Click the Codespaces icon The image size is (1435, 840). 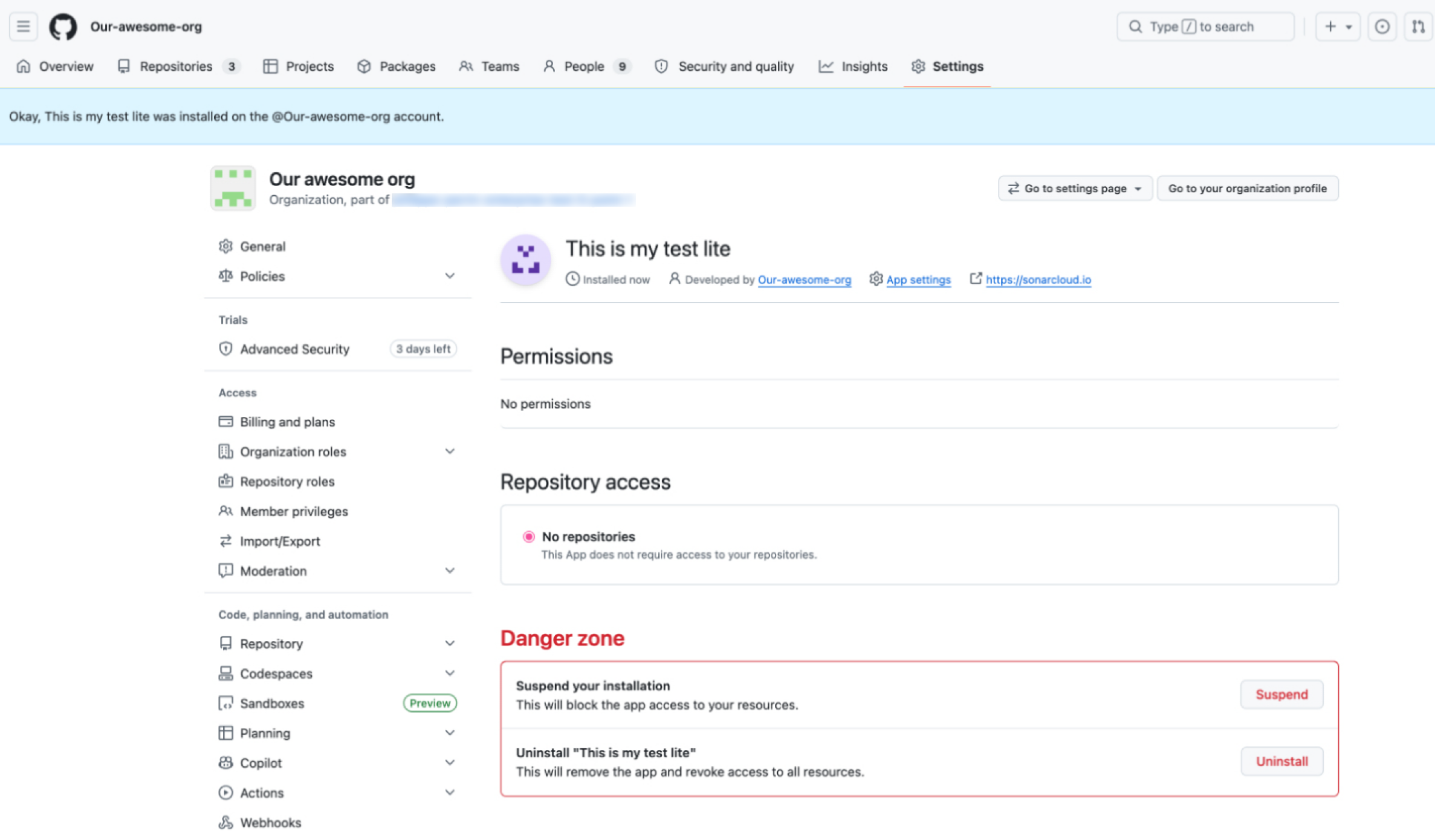(x=225, y=673)
